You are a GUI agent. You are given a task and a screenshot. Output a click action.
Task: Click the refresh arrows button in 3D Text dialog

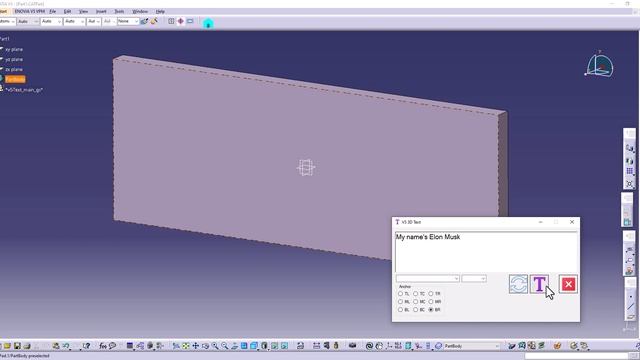pyautogui.click(x=518, y=284)
